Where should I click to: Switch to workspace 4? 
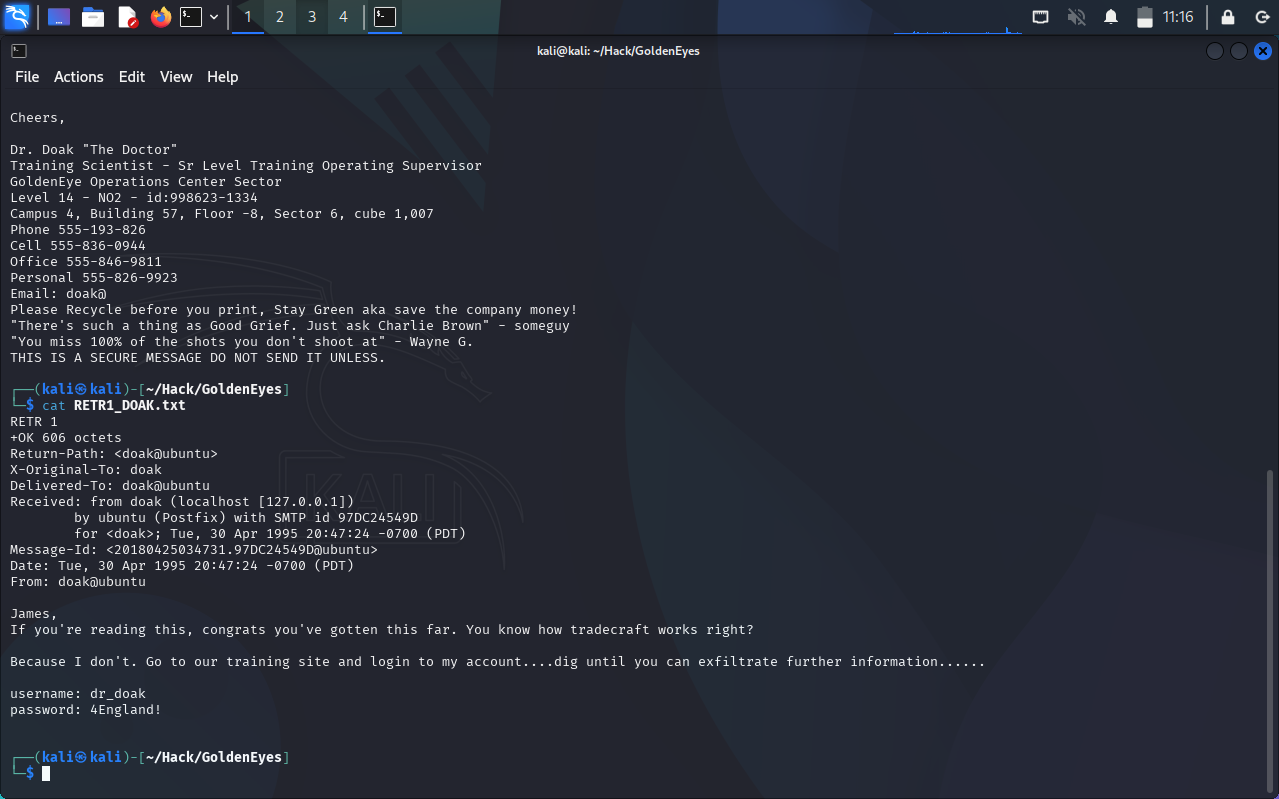tap(344, 17)
